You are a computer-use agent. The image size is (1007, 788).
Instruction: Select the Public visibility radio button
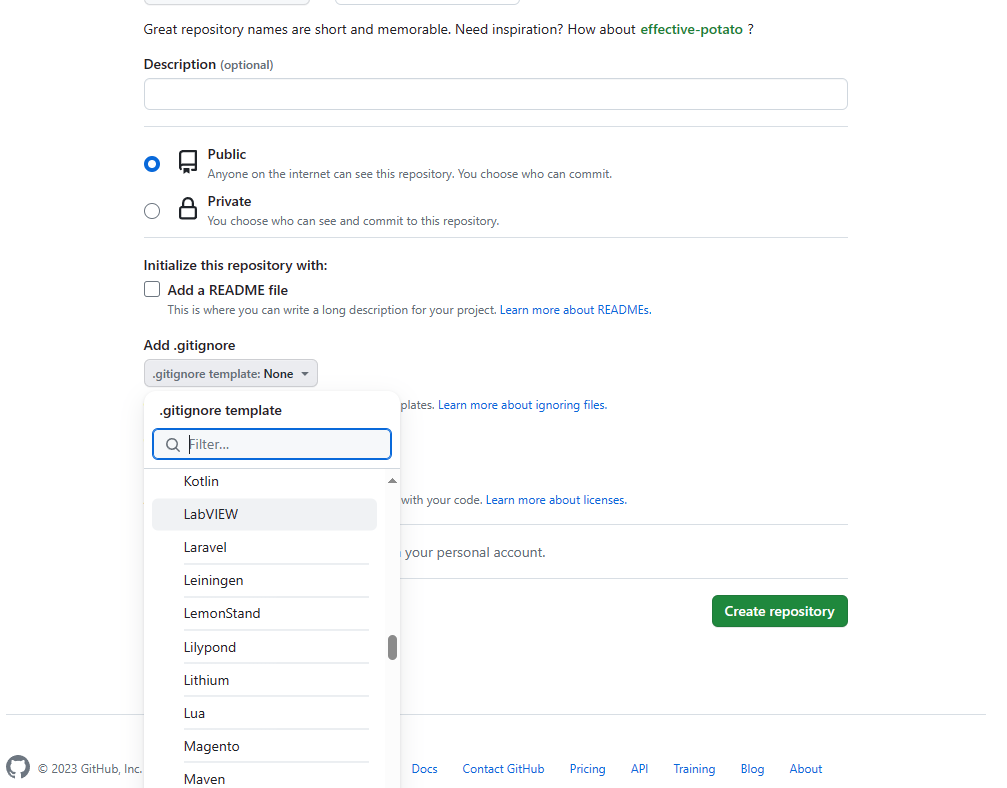point(152,164)
